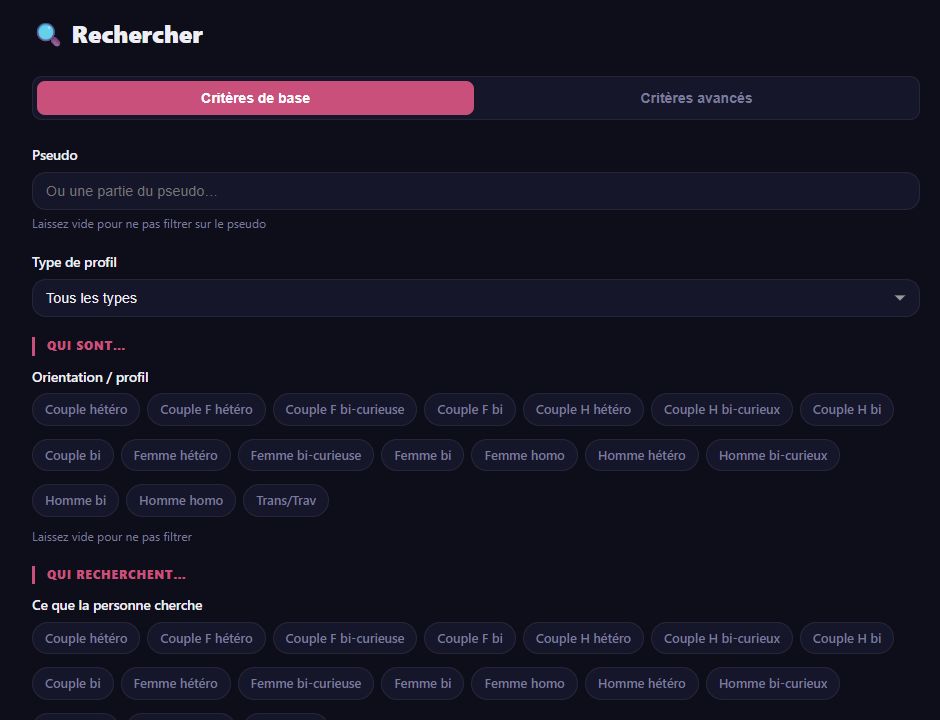Toggle Femme bi-curieuse chip under Orientation / profil
The image size is (940, 720).
pyautogui.click(x=306, y=456)
